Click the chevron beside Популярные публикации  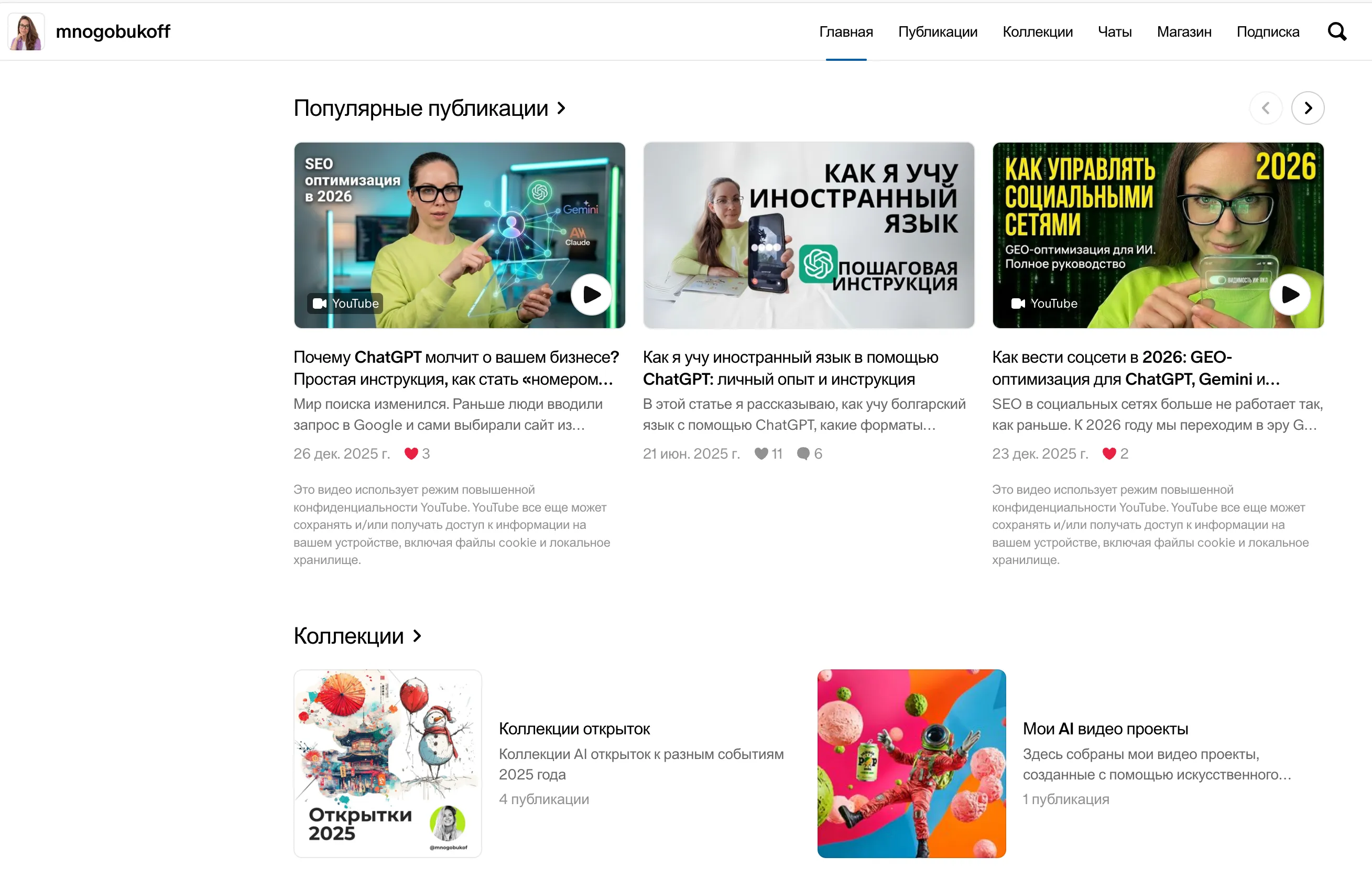pos(561,108)
